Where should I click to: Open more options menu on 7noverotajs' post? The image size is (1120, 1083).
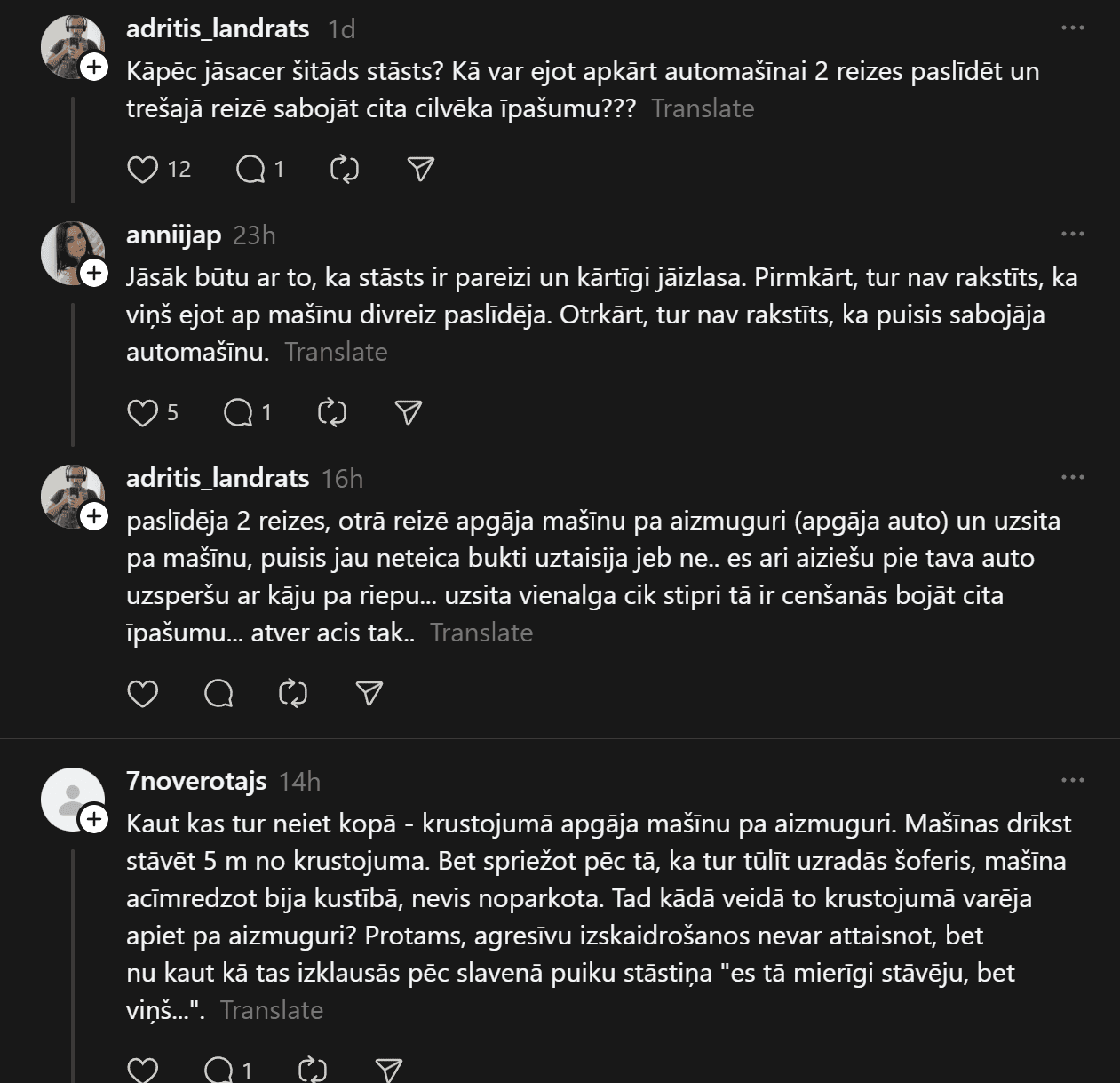1073,780
